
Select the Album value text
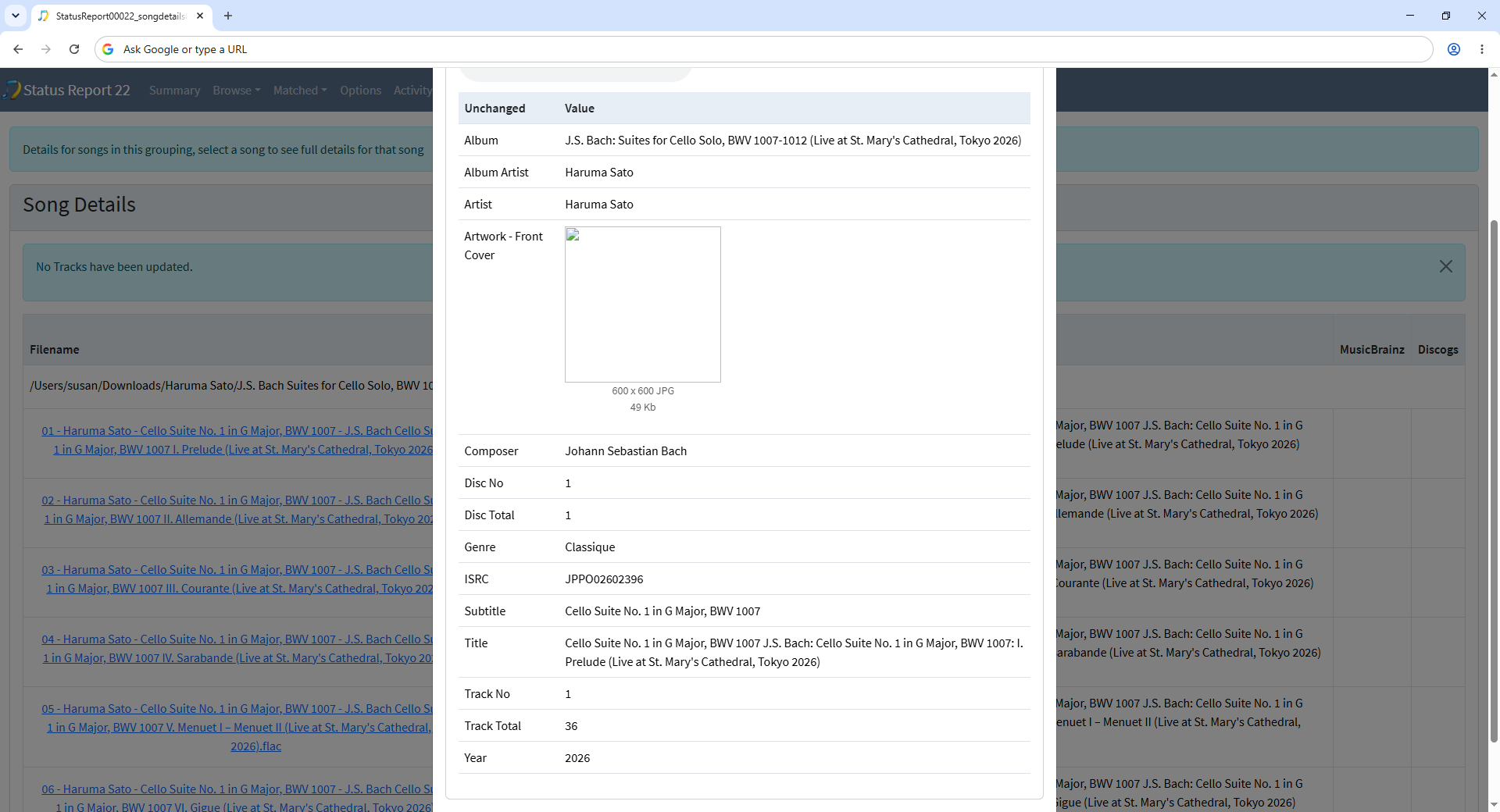pyautogui.click(x=793, y=141)
